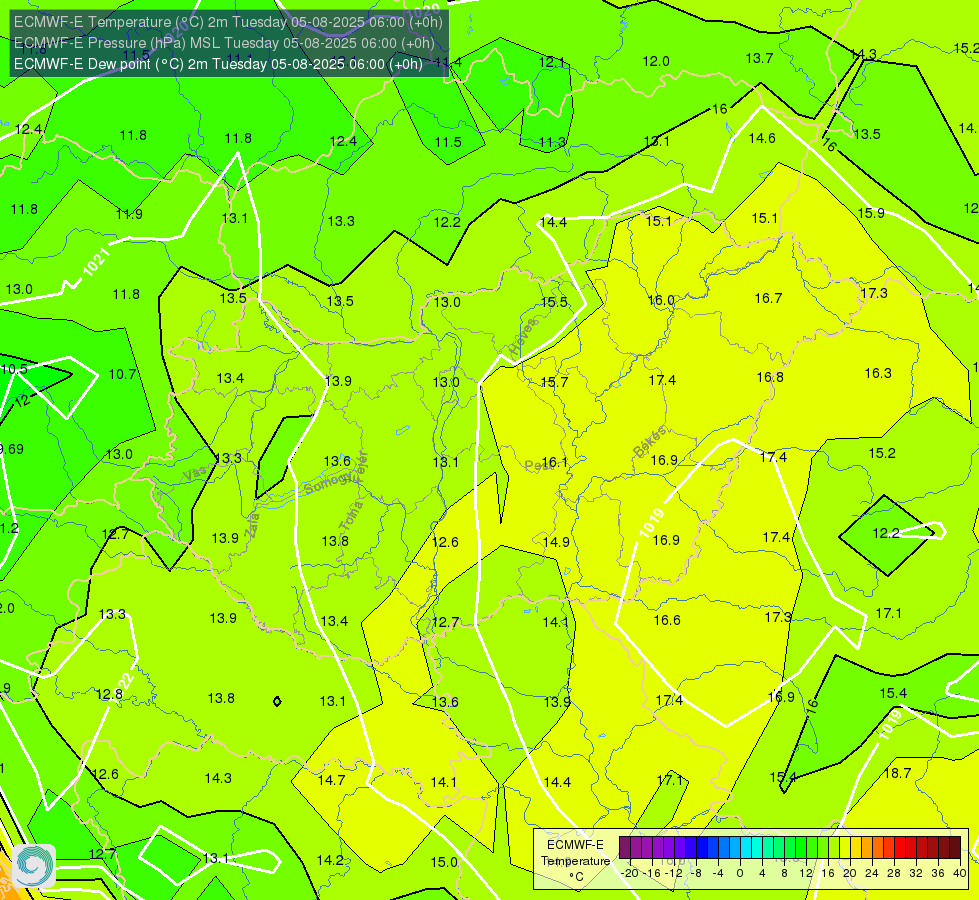Click the 12.8 temperature value
The height and width of the screenshot is (900, 979).
[109, 694]
